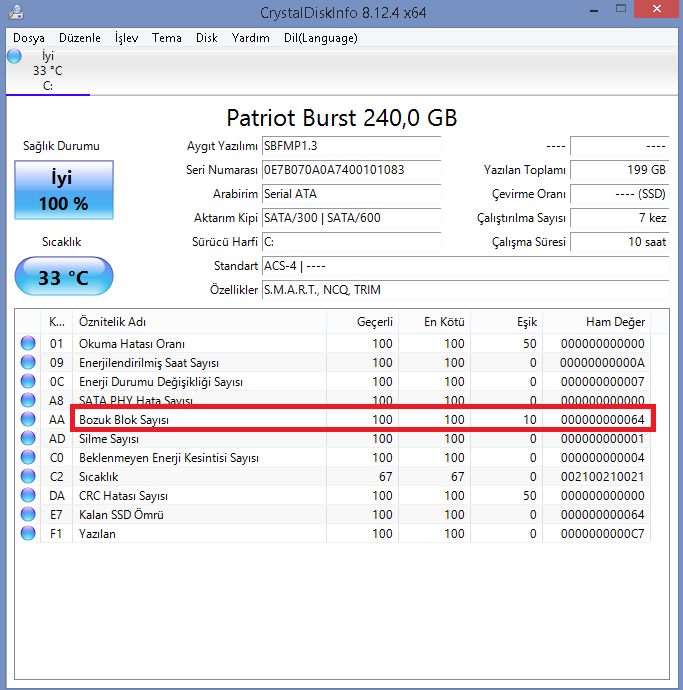Click the Öznitelik Adı column header
The image size is (683, 690).
tap(199, 322)
